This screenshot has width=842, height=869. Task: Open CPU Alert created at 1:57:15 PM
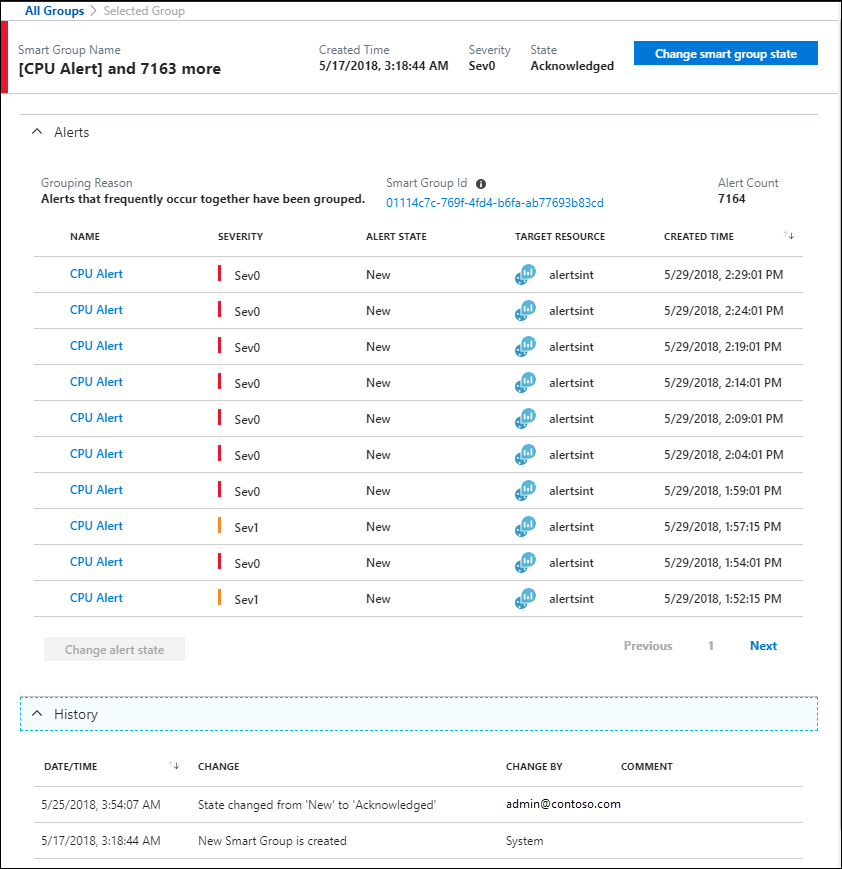point(96,526)
